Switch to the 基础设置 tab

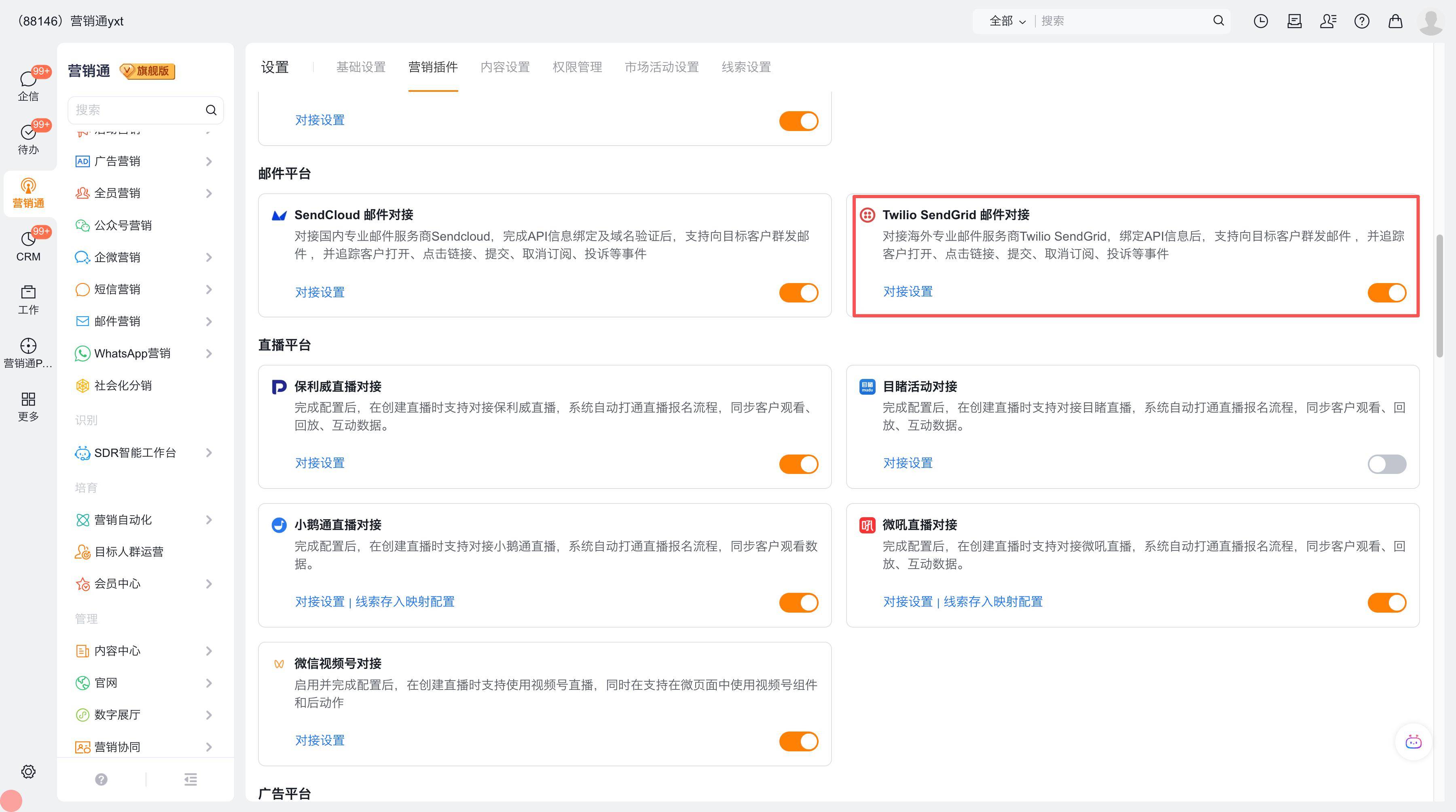361,67
